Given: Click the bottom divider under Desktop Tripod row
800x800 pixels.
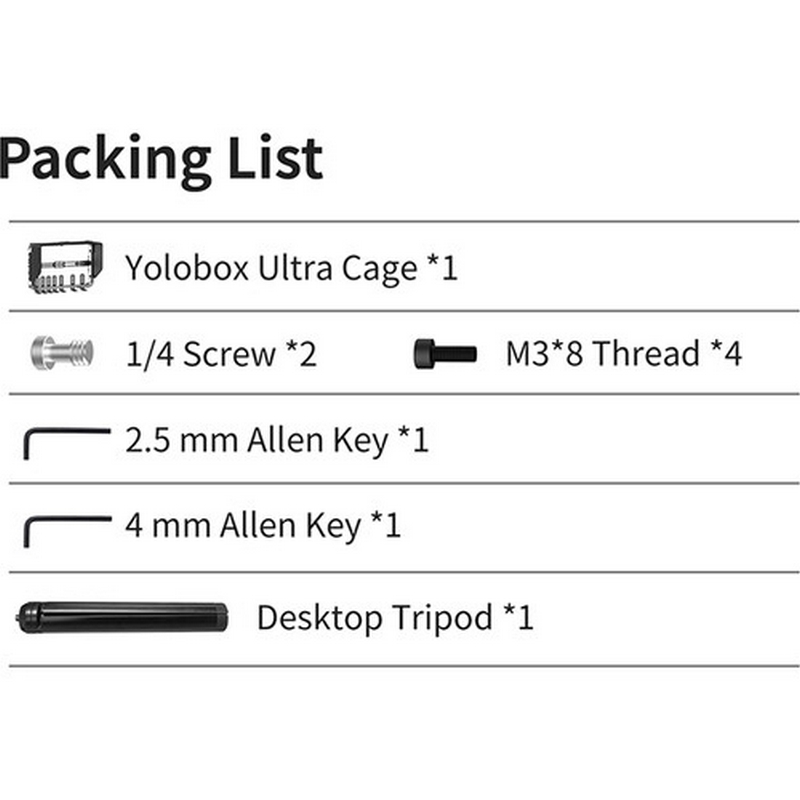Looking at the screenshot, I should (x=400, y=666).
